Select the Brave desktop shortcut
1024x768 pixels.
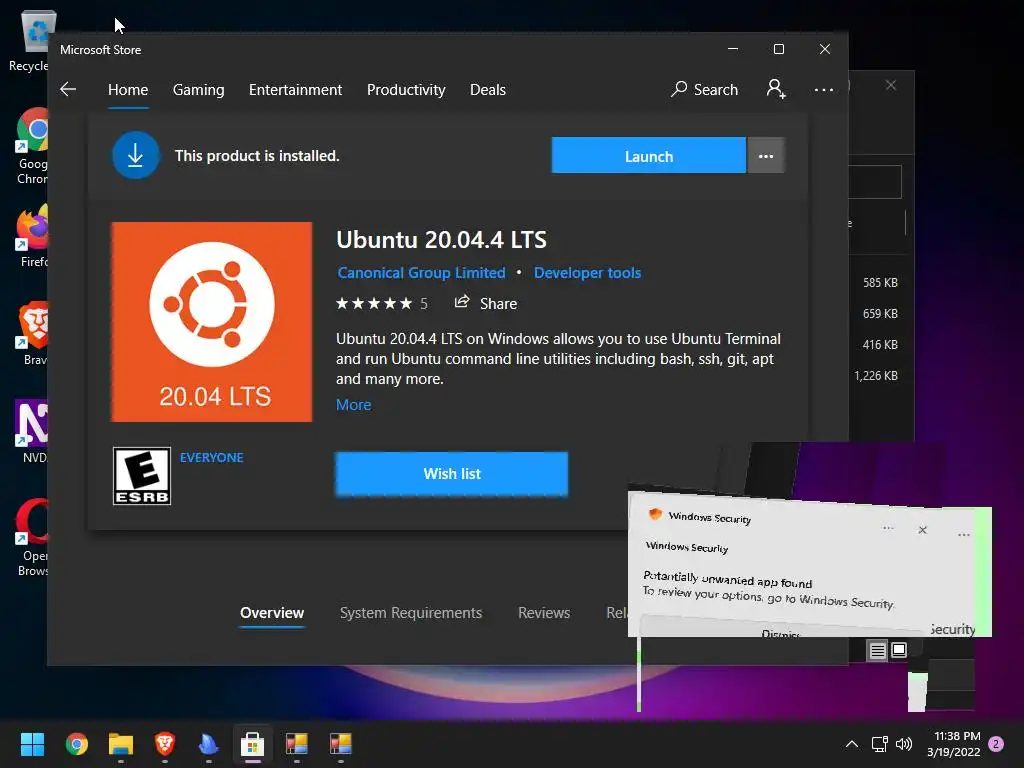(33, 334)
